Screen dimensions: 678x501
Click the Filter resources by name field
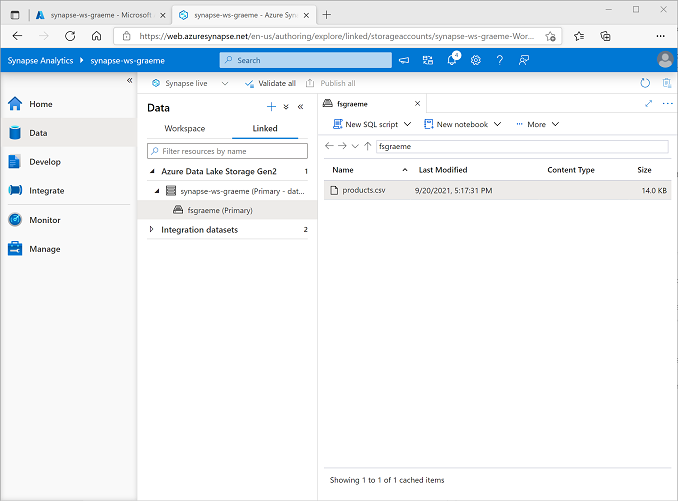(227, 151)
